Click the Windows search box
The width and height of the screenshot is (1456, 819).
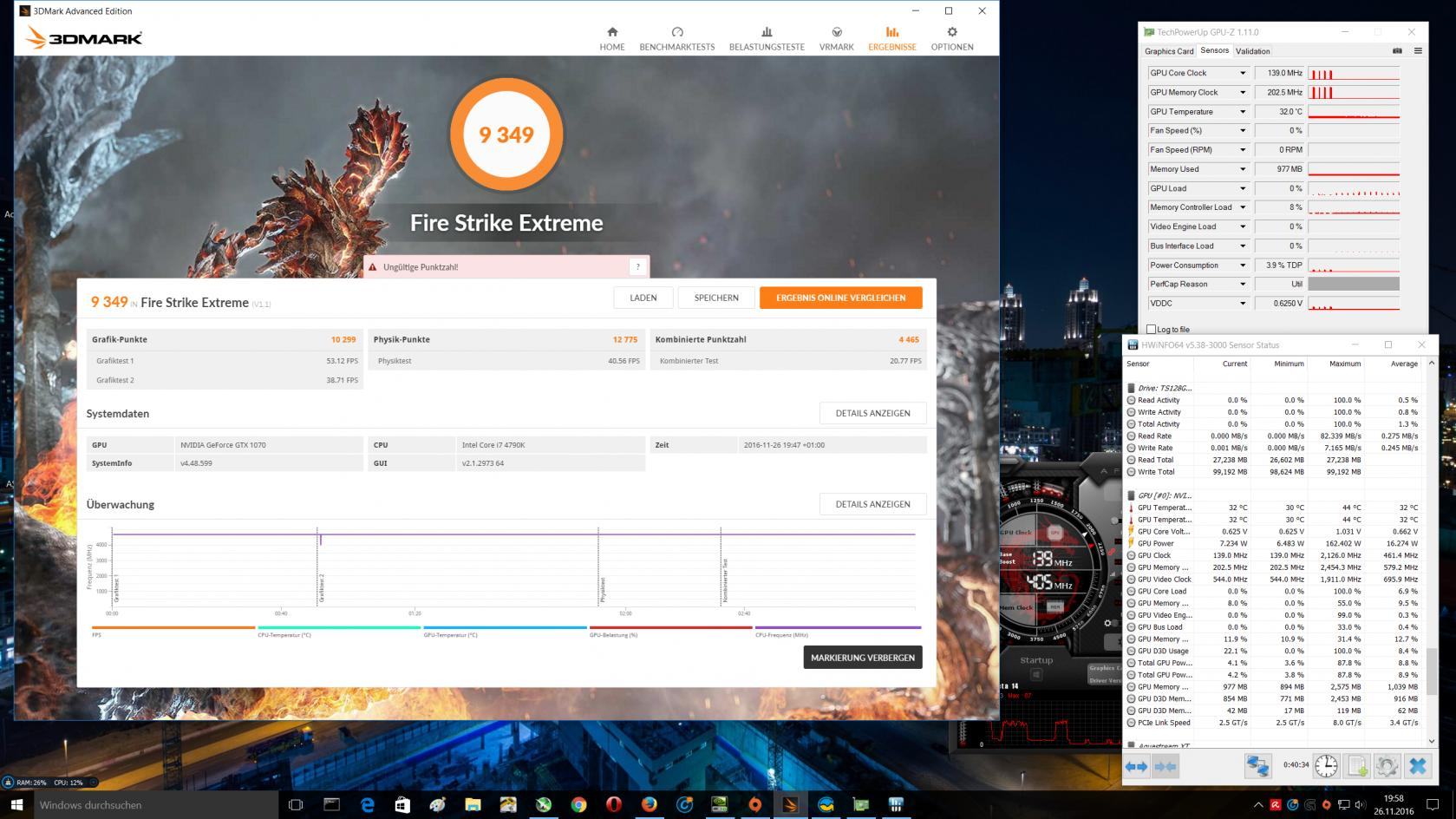[155, 804]
